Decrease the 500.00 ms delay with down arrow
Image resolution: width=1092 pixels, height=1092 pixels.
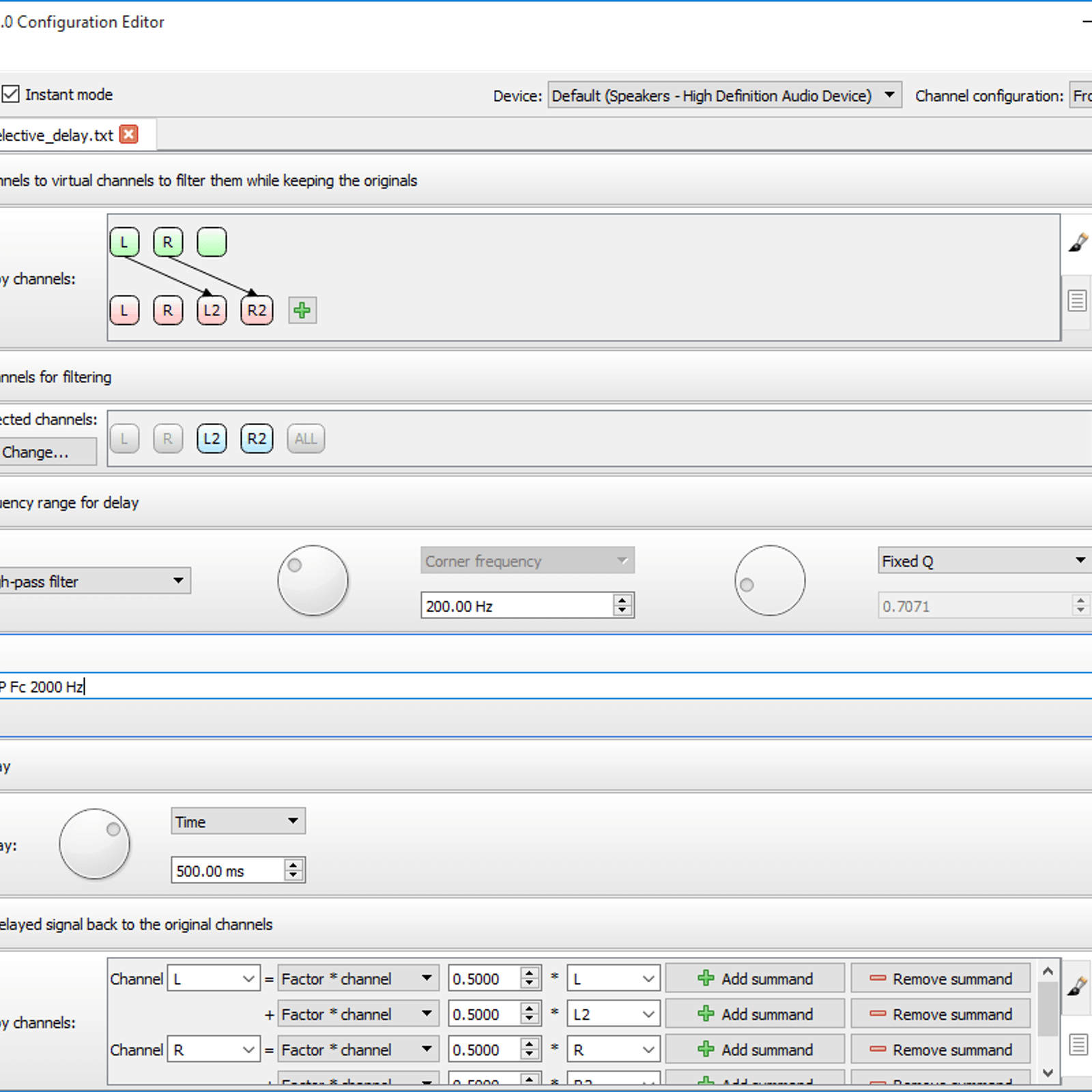(x=293, y=876)
